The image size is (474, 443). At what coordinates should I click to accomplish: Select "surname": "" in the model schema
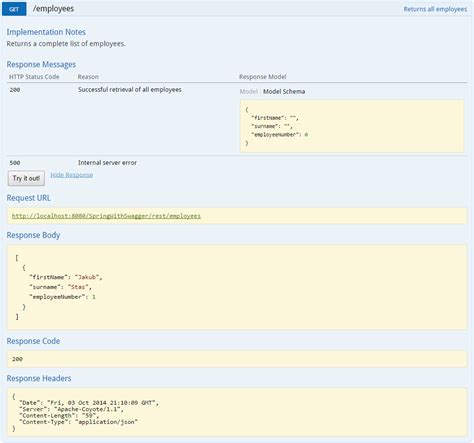pyautogui.click(x=272, y=126)
